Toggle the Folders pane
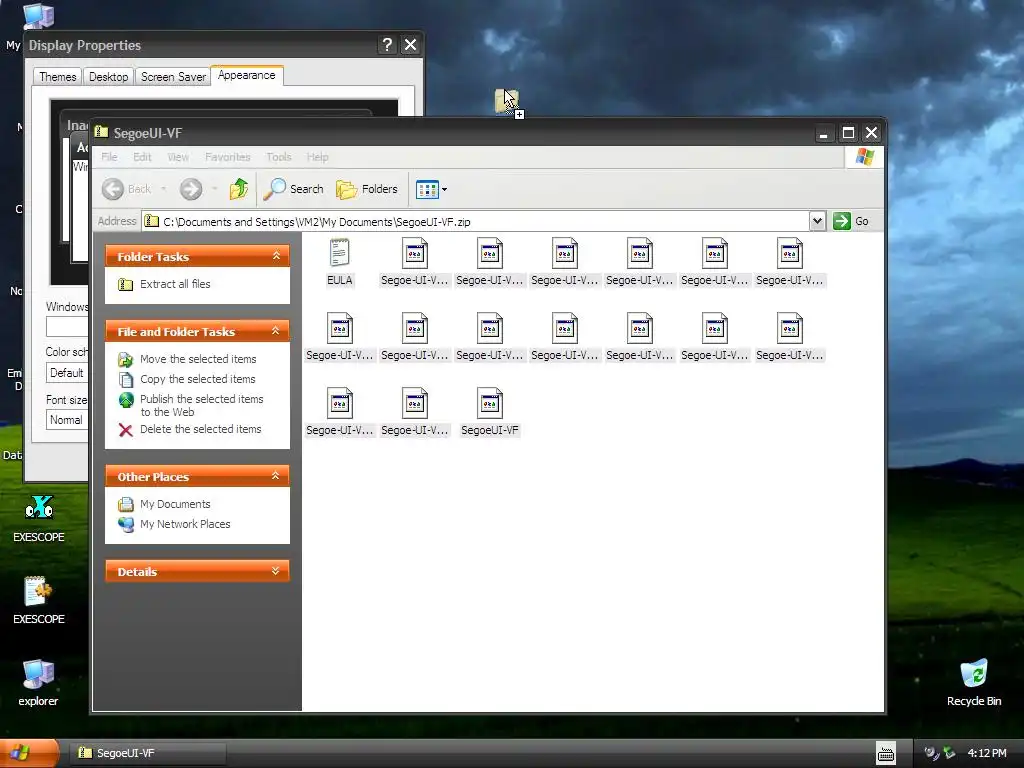This screenshot has width=1024, height=768. pyautogui.click(x=367, y=189)
